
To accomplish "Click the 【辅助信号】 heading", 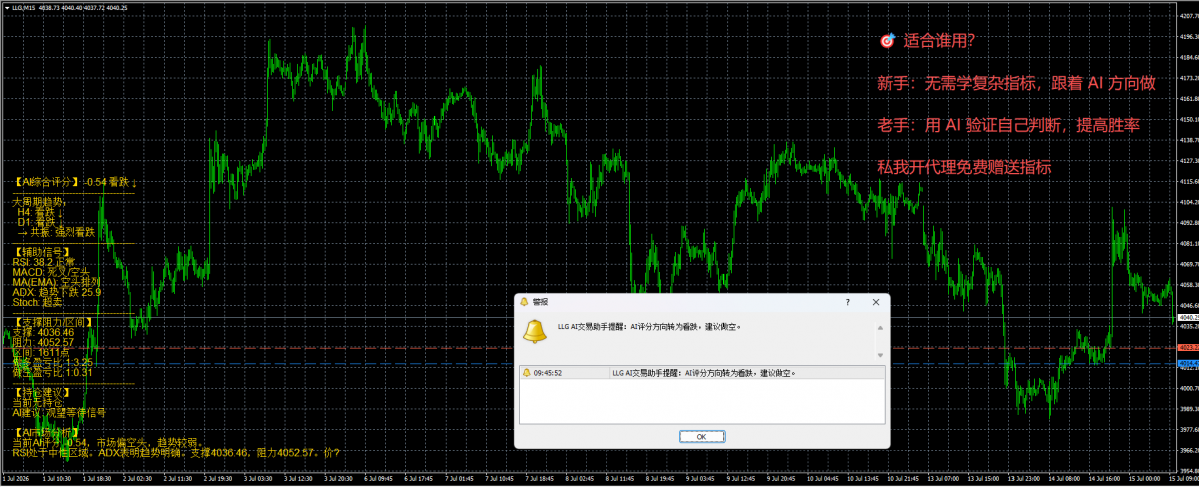I will coord(43,251).
